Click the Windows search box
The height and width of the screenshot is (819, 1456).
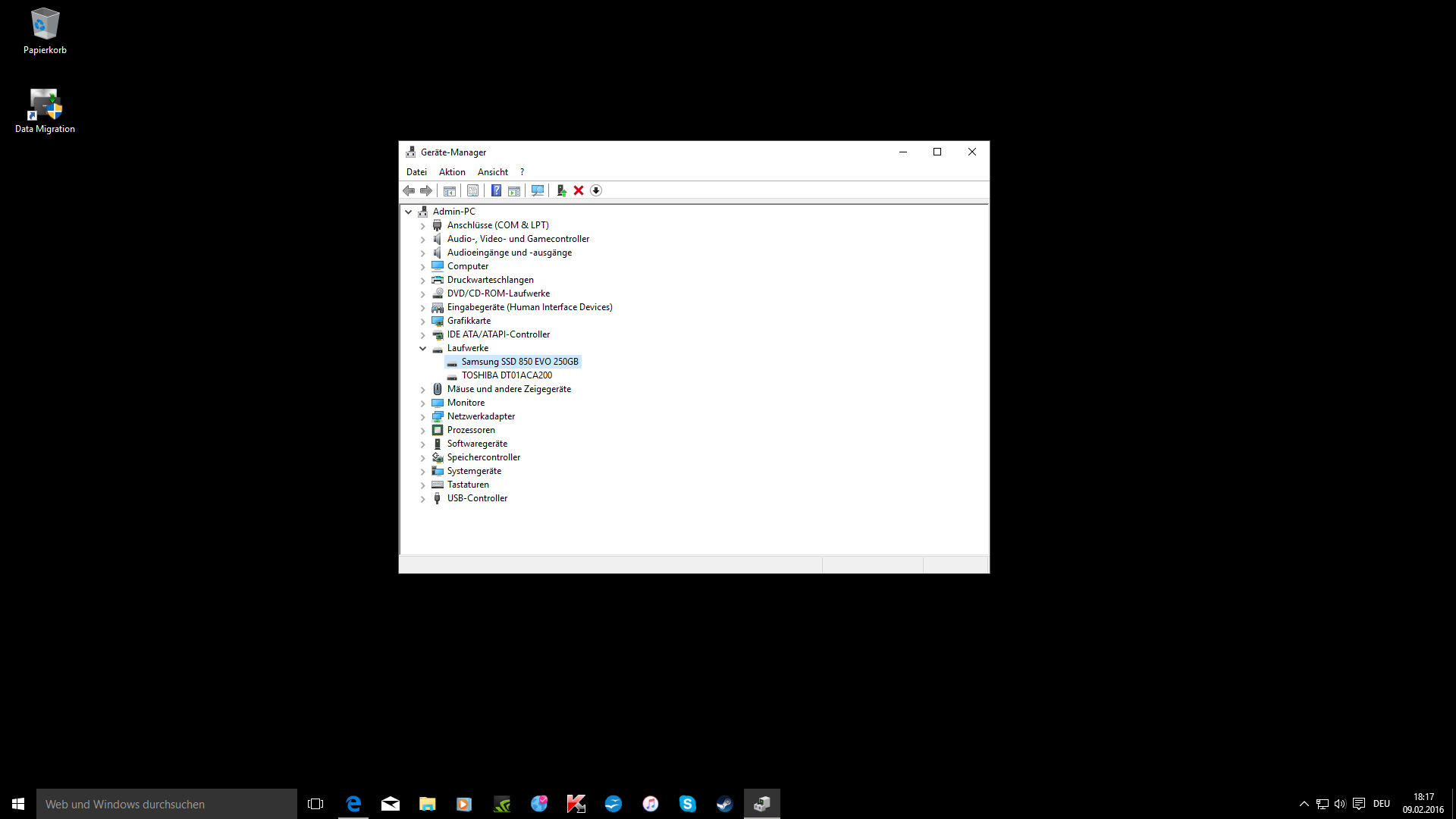167,804
